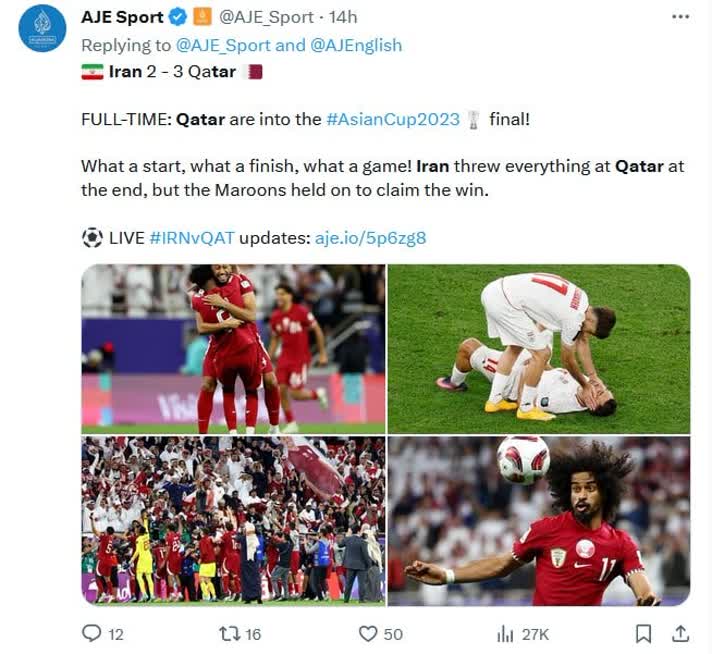
Task: Bookmark this tweet
Action: point(643,634)
